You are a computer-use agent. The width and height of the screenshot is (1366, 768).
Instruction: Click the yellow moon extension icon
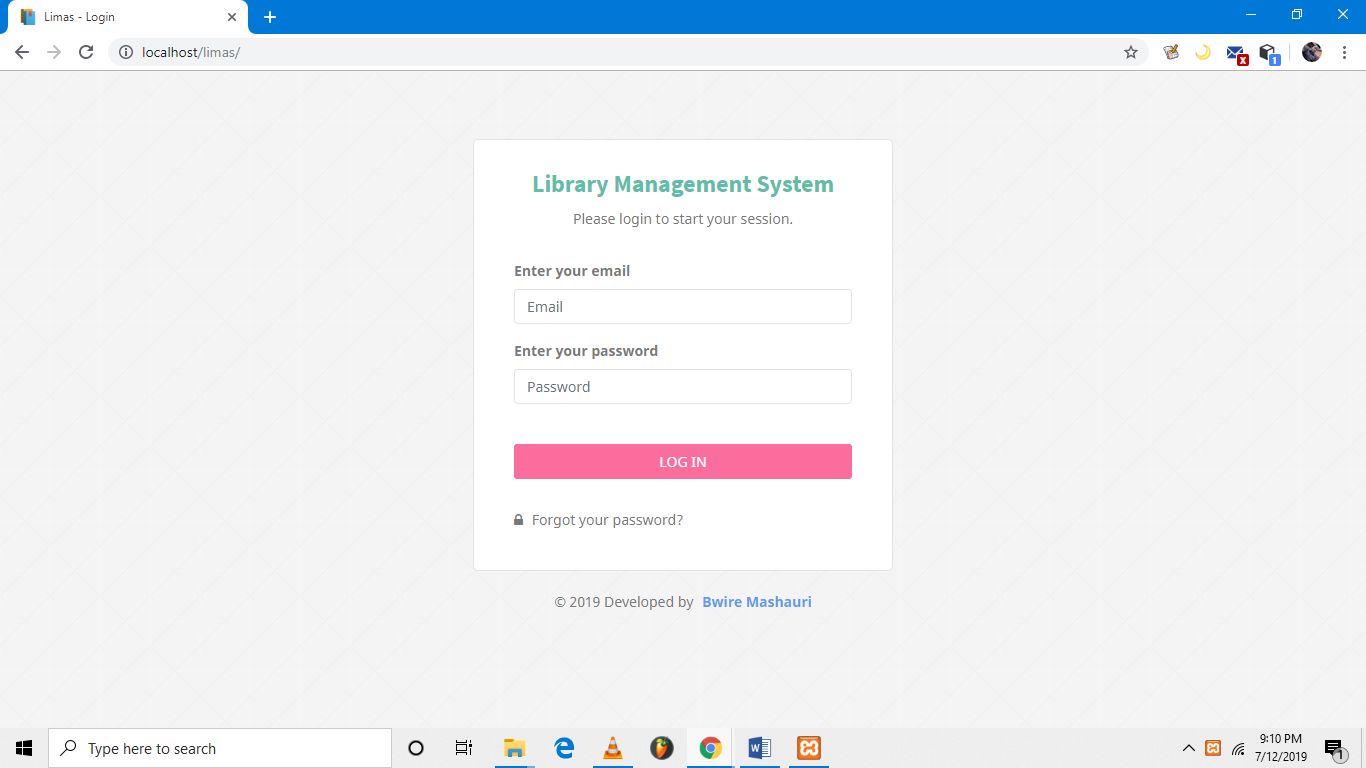pyautogui.click(x=1203, y=52)
